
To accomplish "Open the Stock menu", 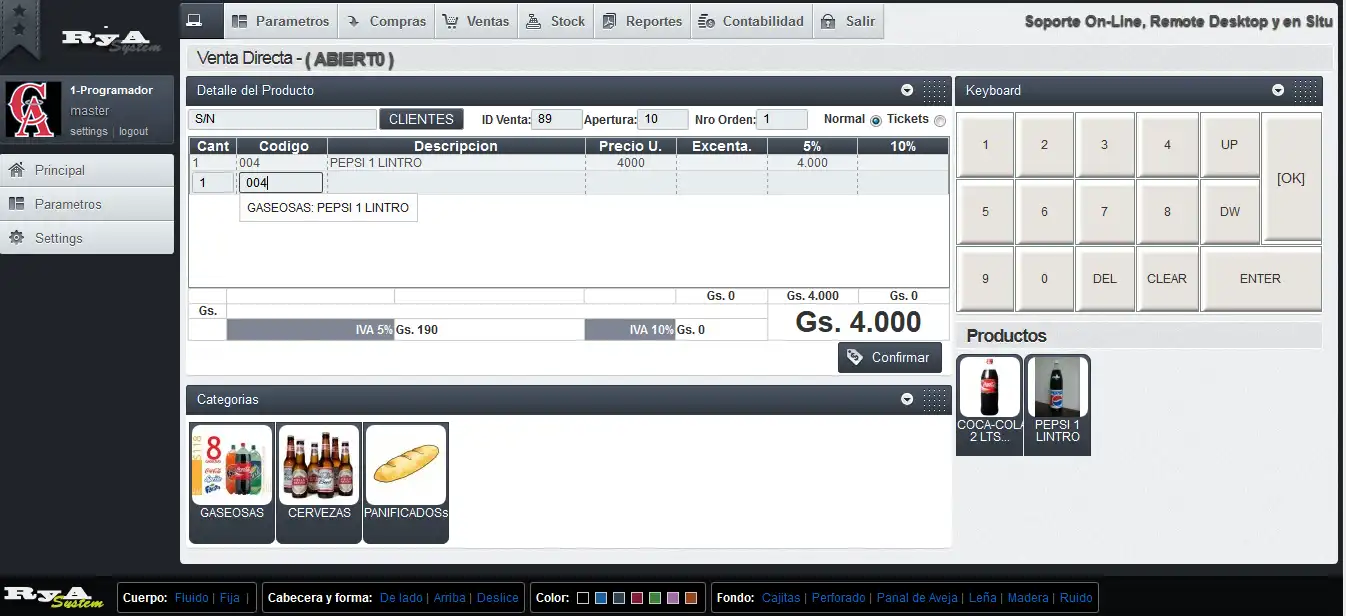I will pos(555,21).
